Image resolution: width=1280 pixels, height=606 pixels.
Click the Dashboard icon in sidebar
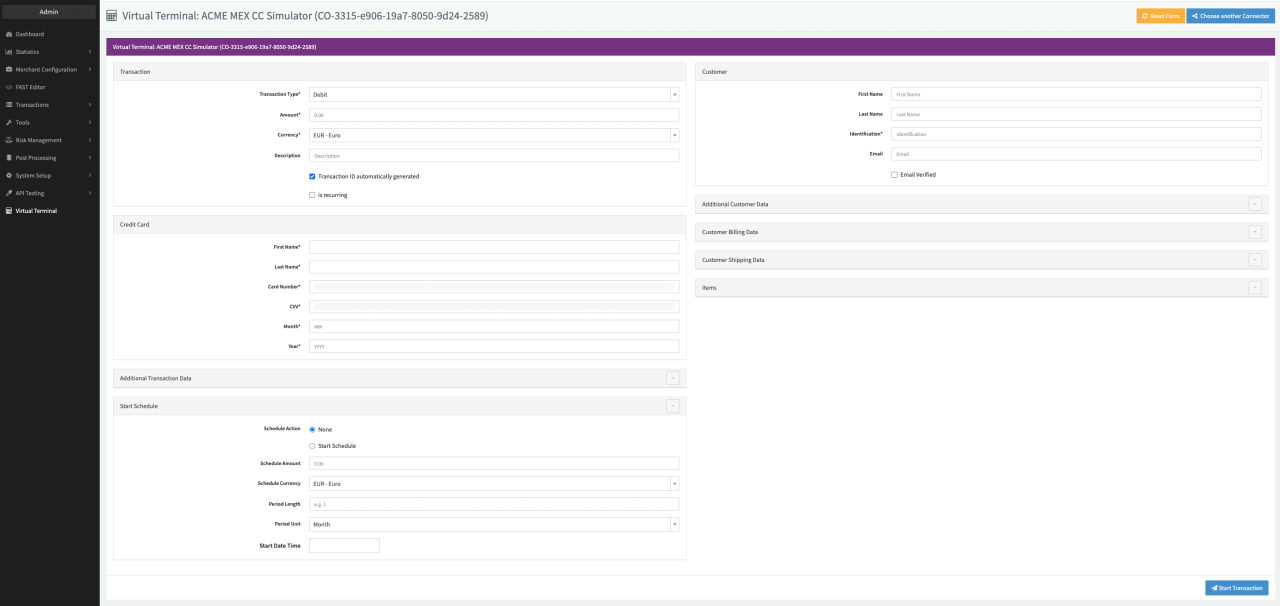(x=9, y=34)
